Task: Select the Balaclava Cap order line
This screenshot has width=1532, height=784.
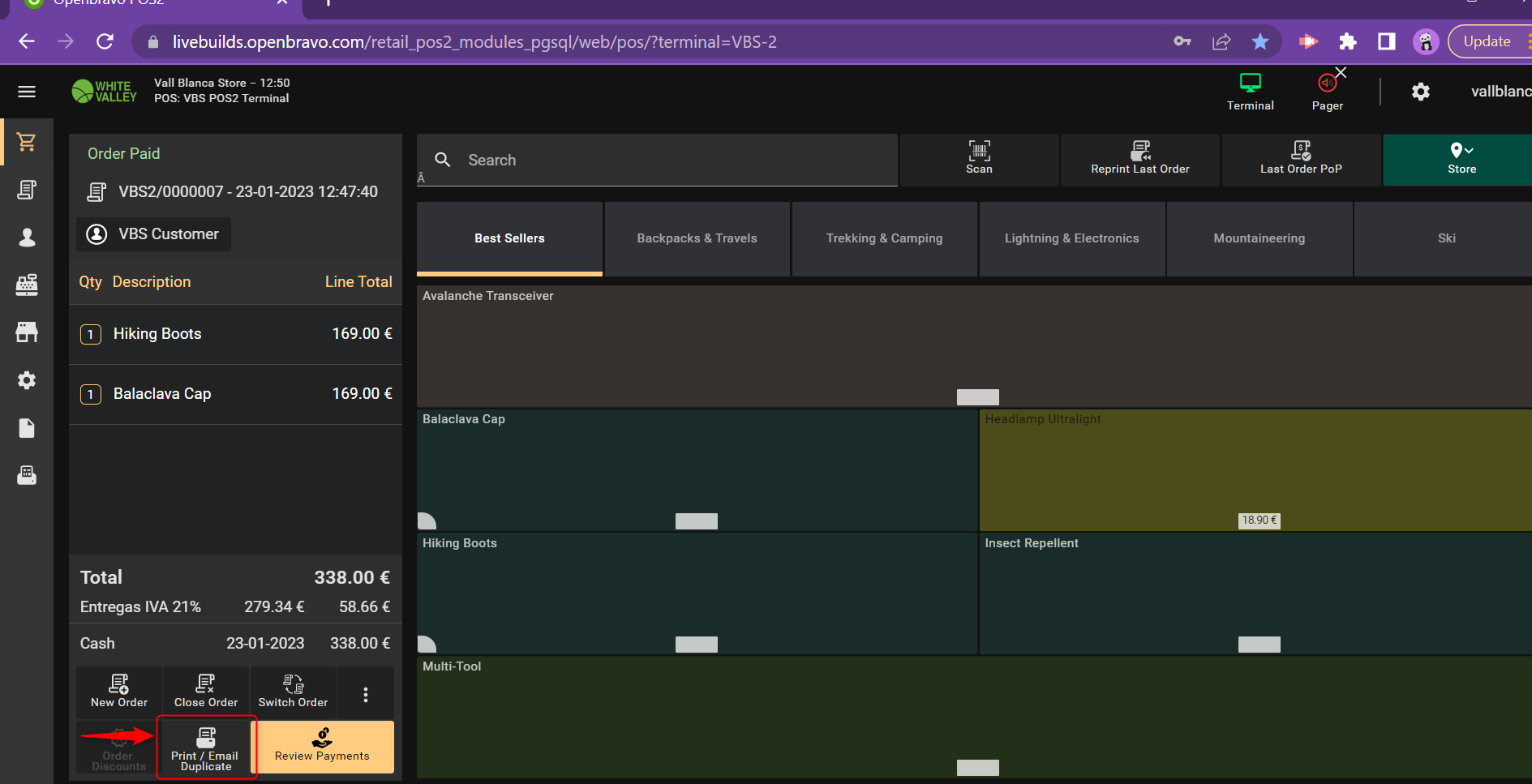Action: click(235, 394)
